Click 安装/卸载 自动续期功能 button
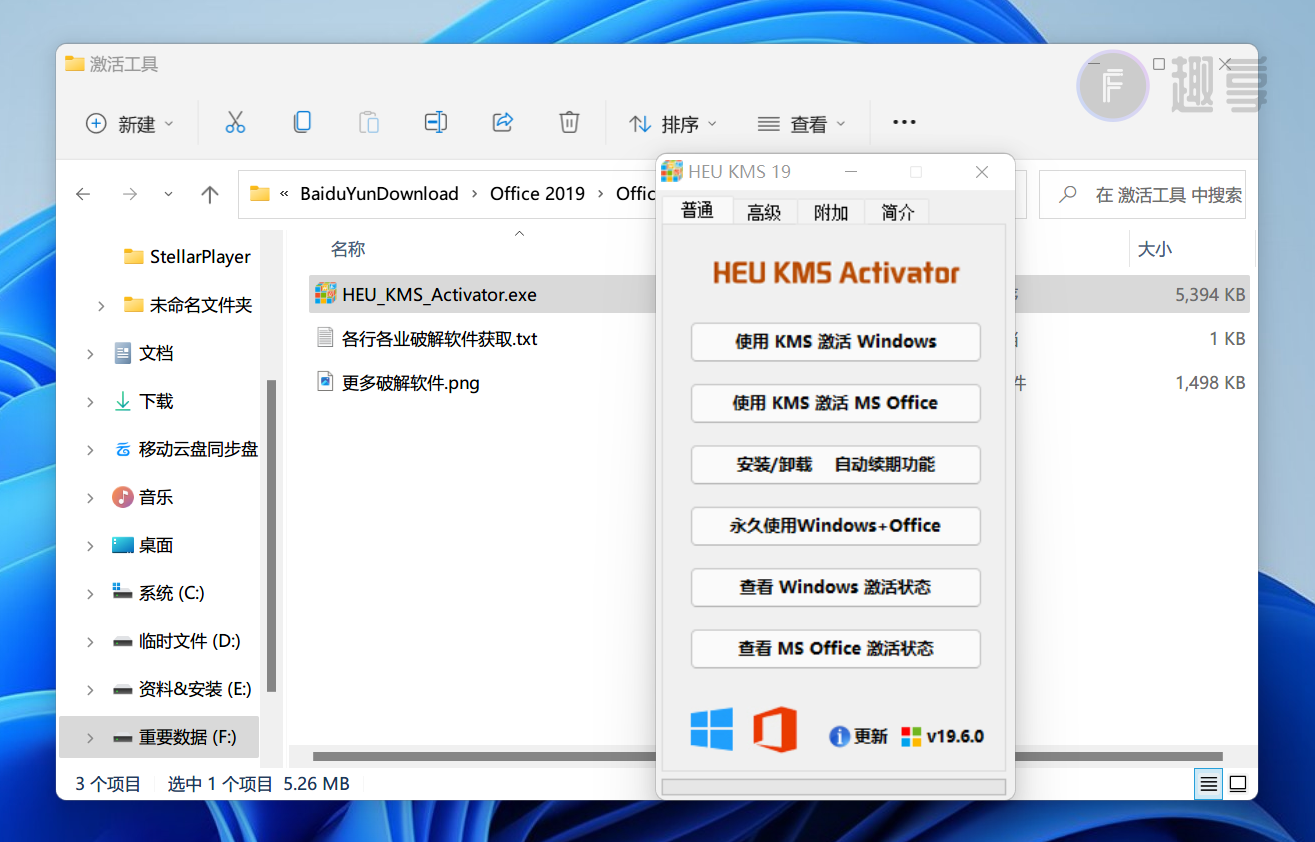This screenshot has height=842, width=1315. 835,464
